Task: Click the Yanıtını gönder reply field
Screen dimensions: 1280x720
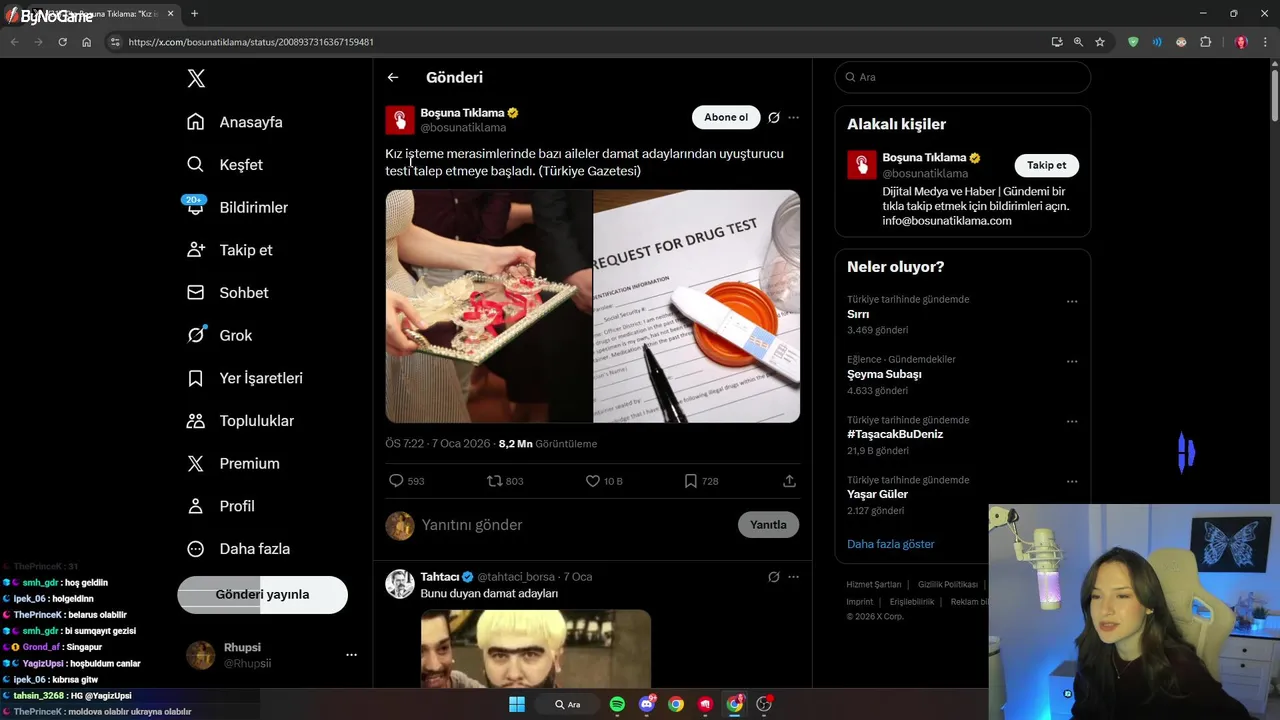Action: click(x=570, y=525)
